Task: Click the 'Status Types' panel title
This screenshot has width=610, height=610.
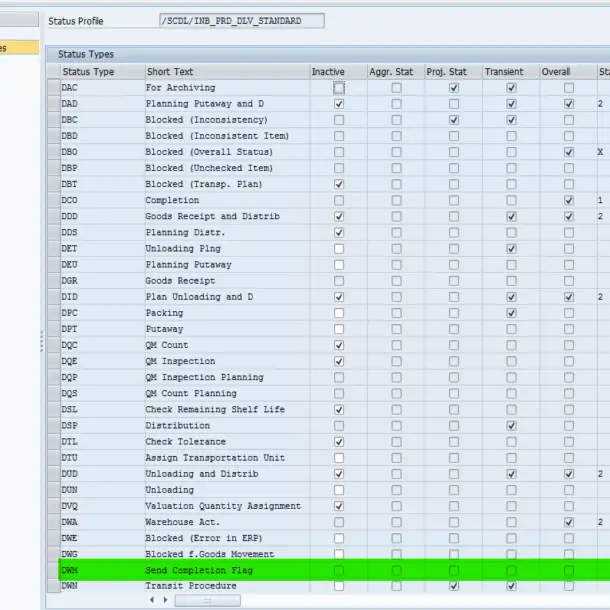Action: (86, 54)
